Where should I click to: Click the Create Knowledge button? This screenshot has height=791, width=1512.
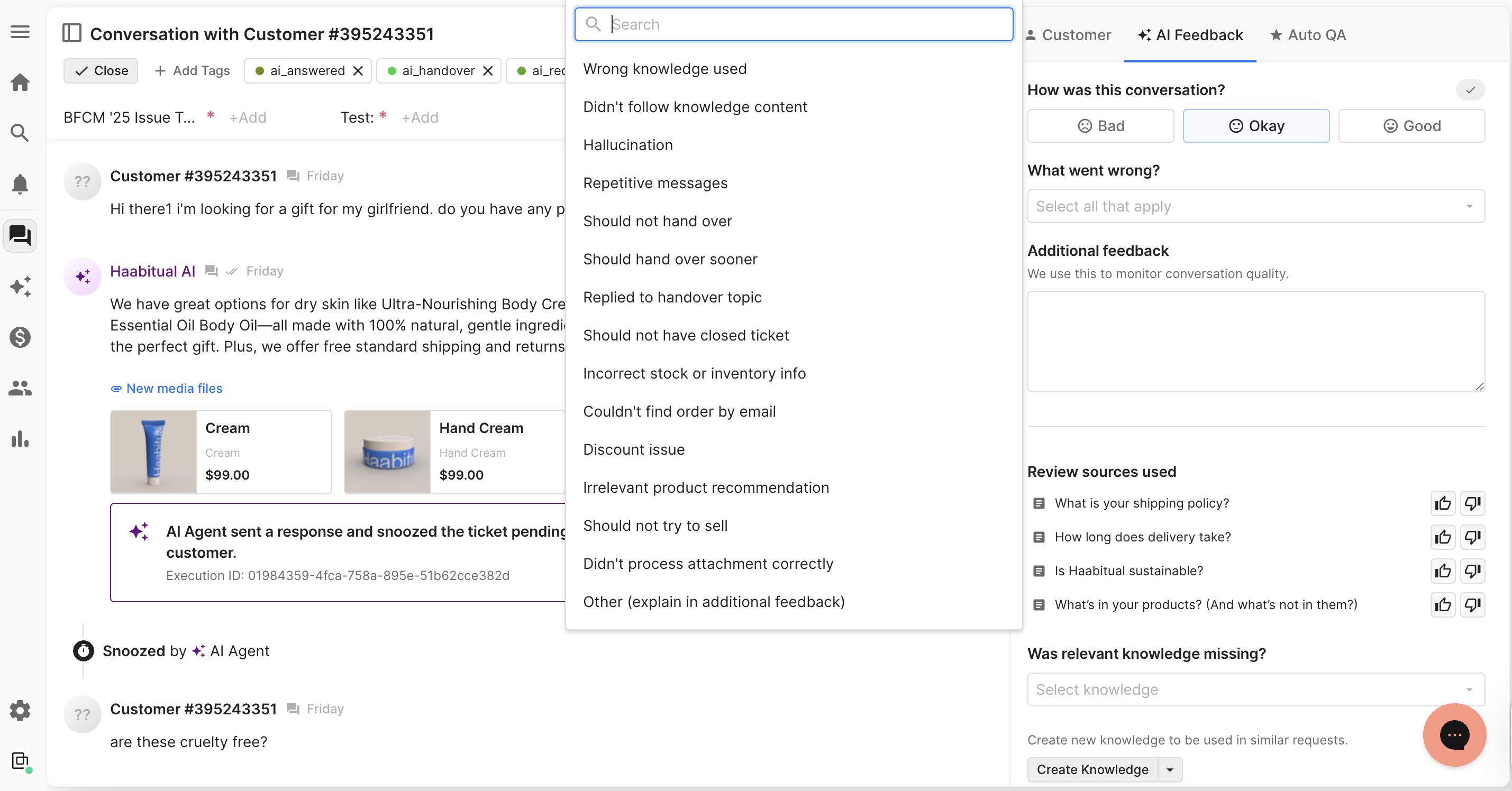(1092, 770)
